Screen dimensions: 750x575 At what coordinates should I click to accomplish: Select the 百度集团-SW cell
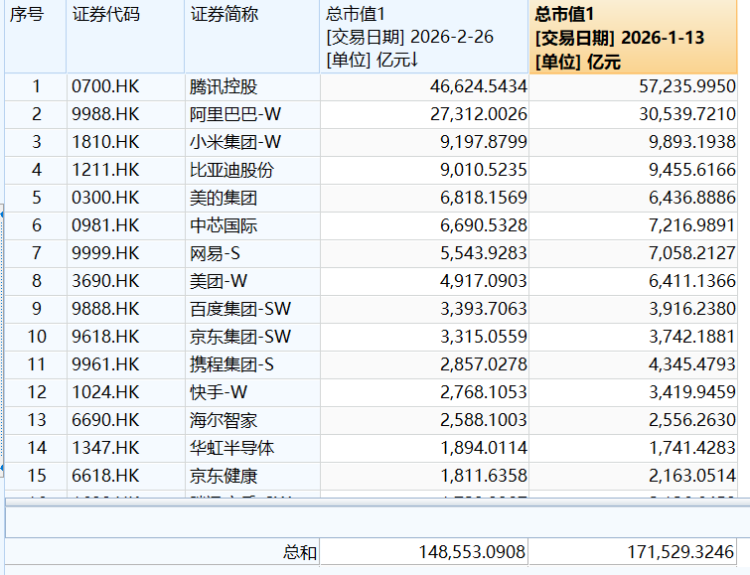coord(240,309)
